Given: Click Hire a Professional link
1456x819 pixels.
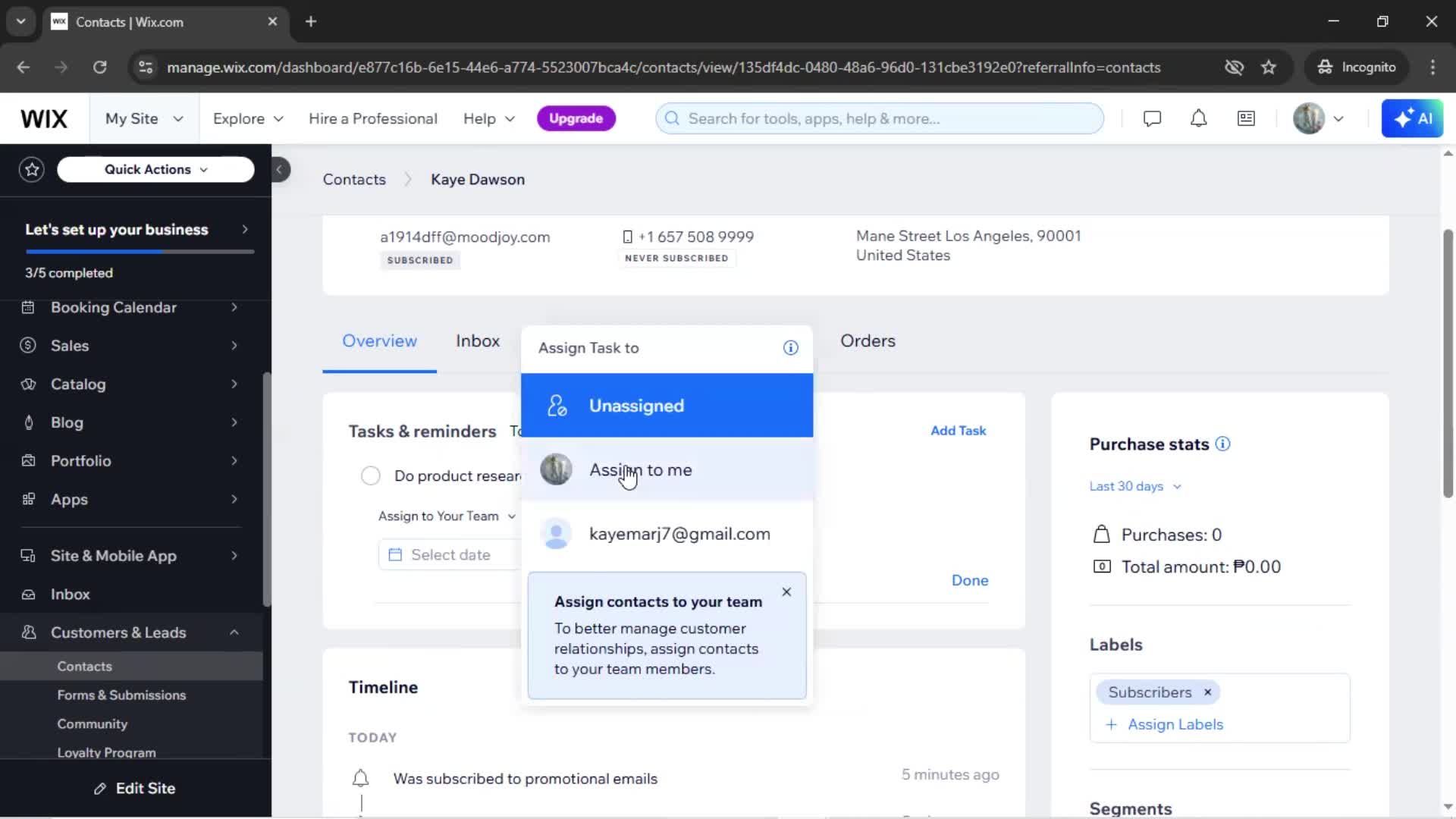Looking at the screenshot, I should (372, 119).
